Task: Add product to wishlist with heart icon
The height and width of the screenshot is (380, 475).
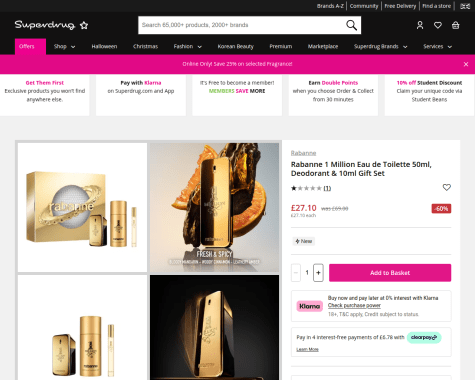Action: [x=447, y=187]
